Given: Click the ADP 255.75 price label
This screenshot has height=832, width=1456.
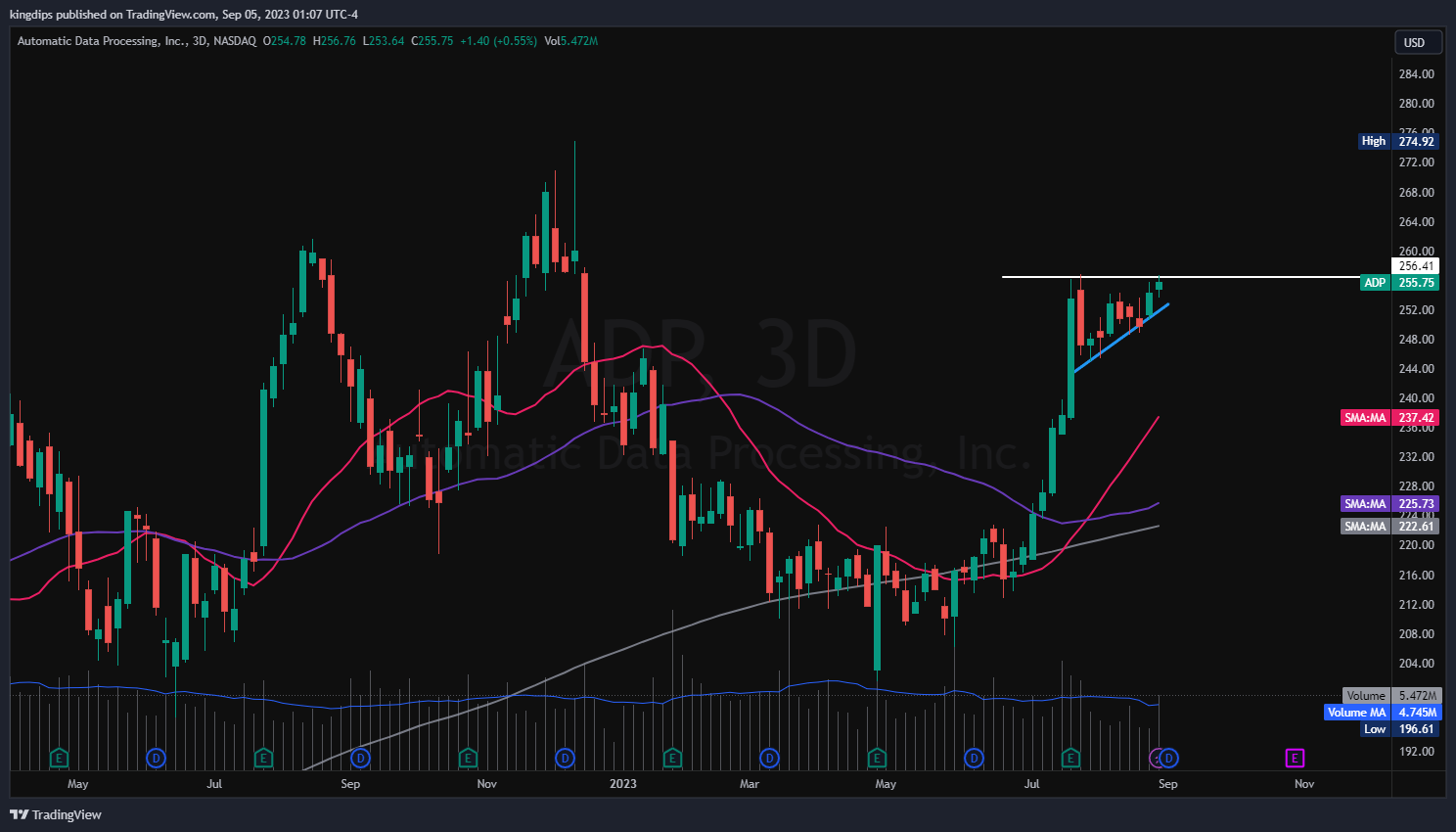Looking at the screenshot, I should point(1399,283).
